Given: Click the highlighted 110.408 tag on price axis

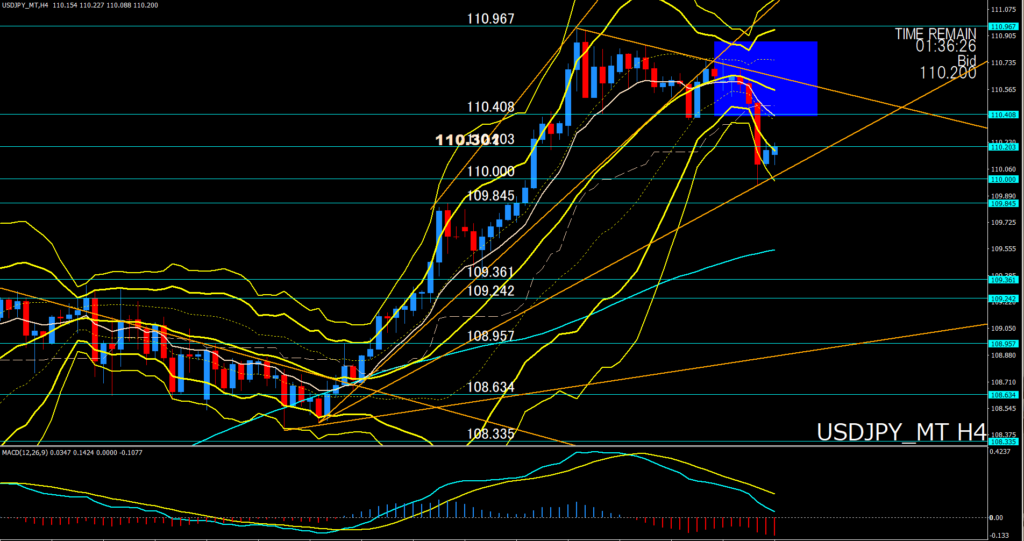Looking at the screenshot, I should [x=1002, y=114].
